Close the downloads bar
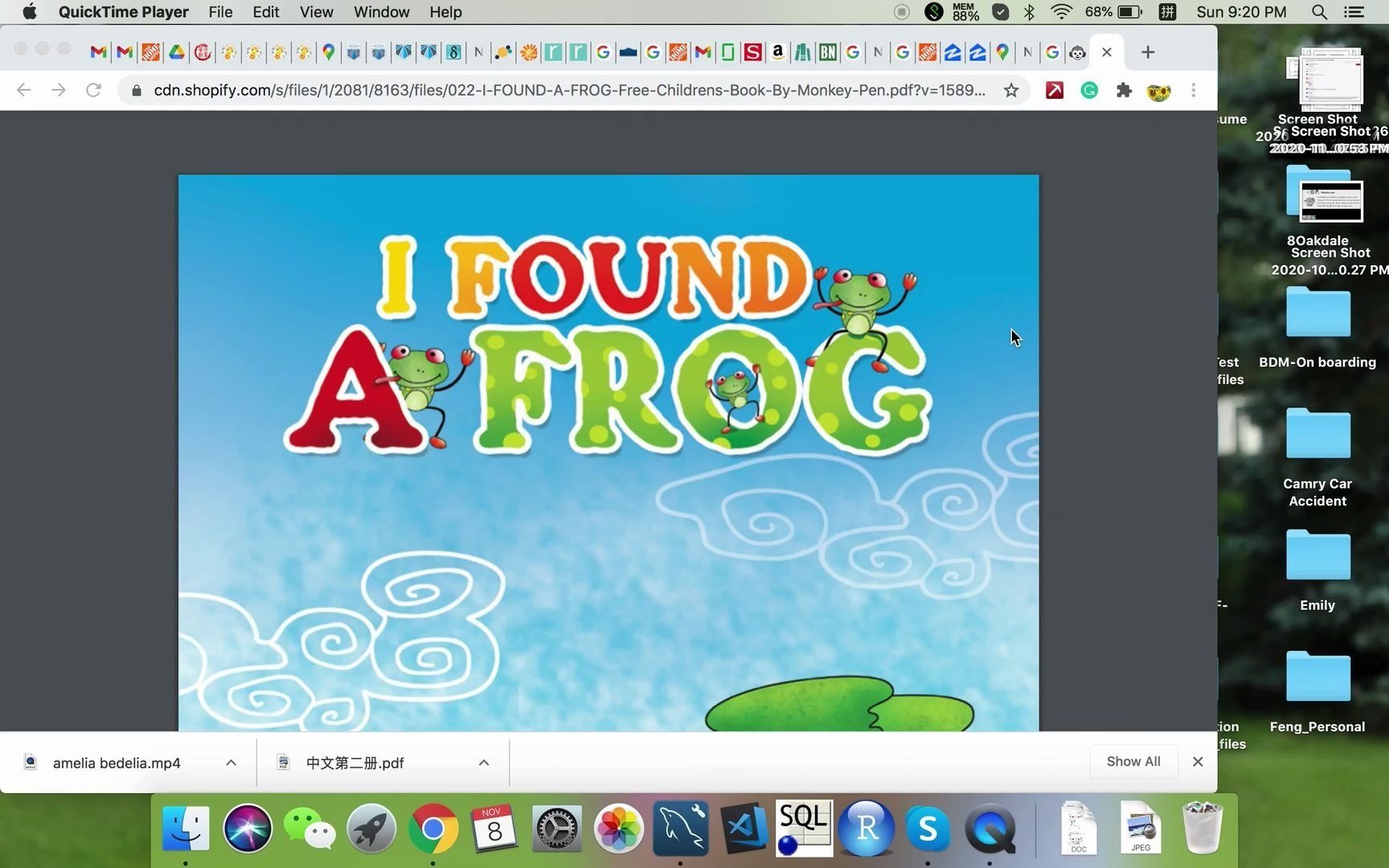1389x868 pixels. click(1198, 762)
